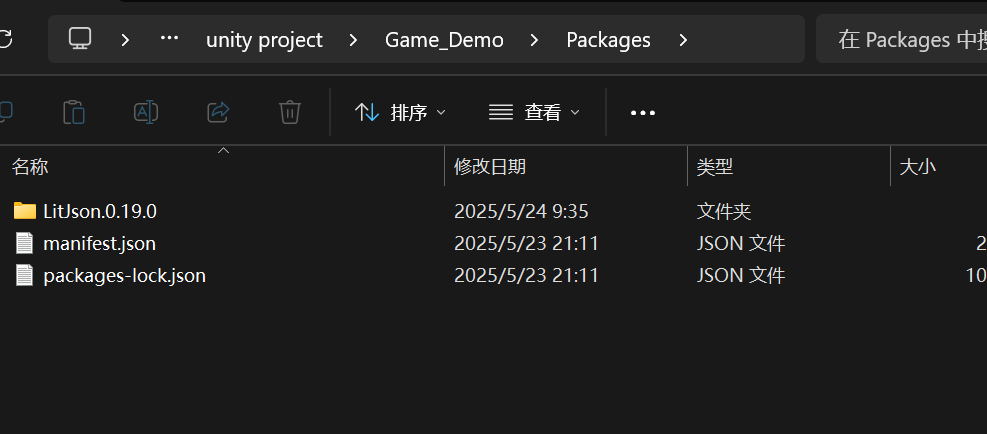Click the monitor icon in address bar
987x434 pixels.
click(x=80, y=39)
